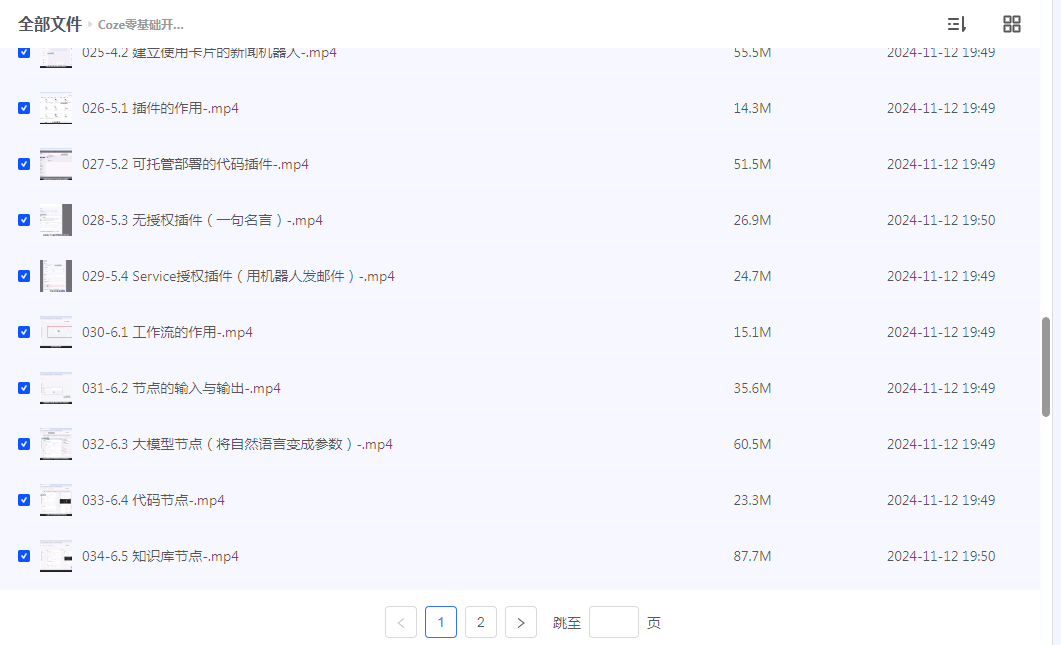The width and height of the screenshot is (1061, 645).
Task: Click the jump-to-page input field
Action: pos(613,622)
